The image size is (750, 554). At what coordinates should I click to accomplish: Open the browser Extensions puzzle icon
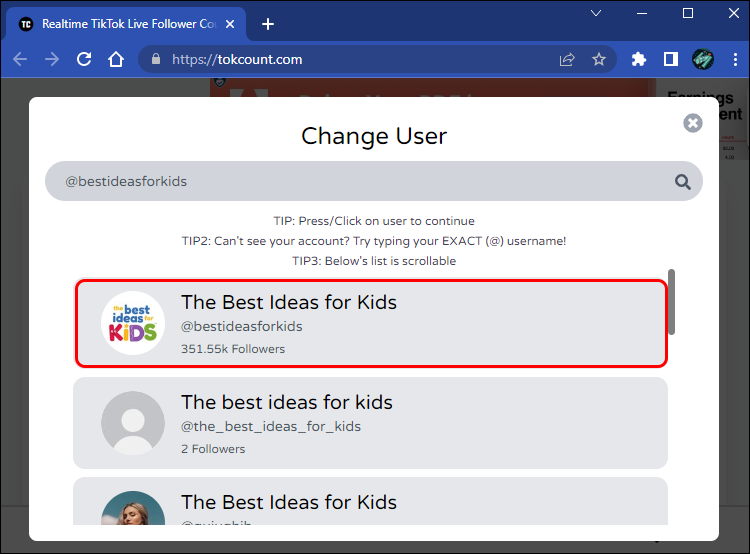point(639,59)
